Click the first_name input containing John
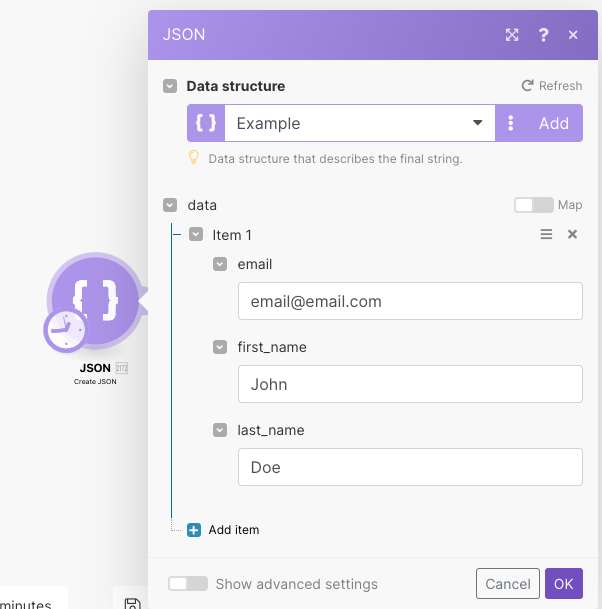 pyautogui.click(x=410, y=384)
